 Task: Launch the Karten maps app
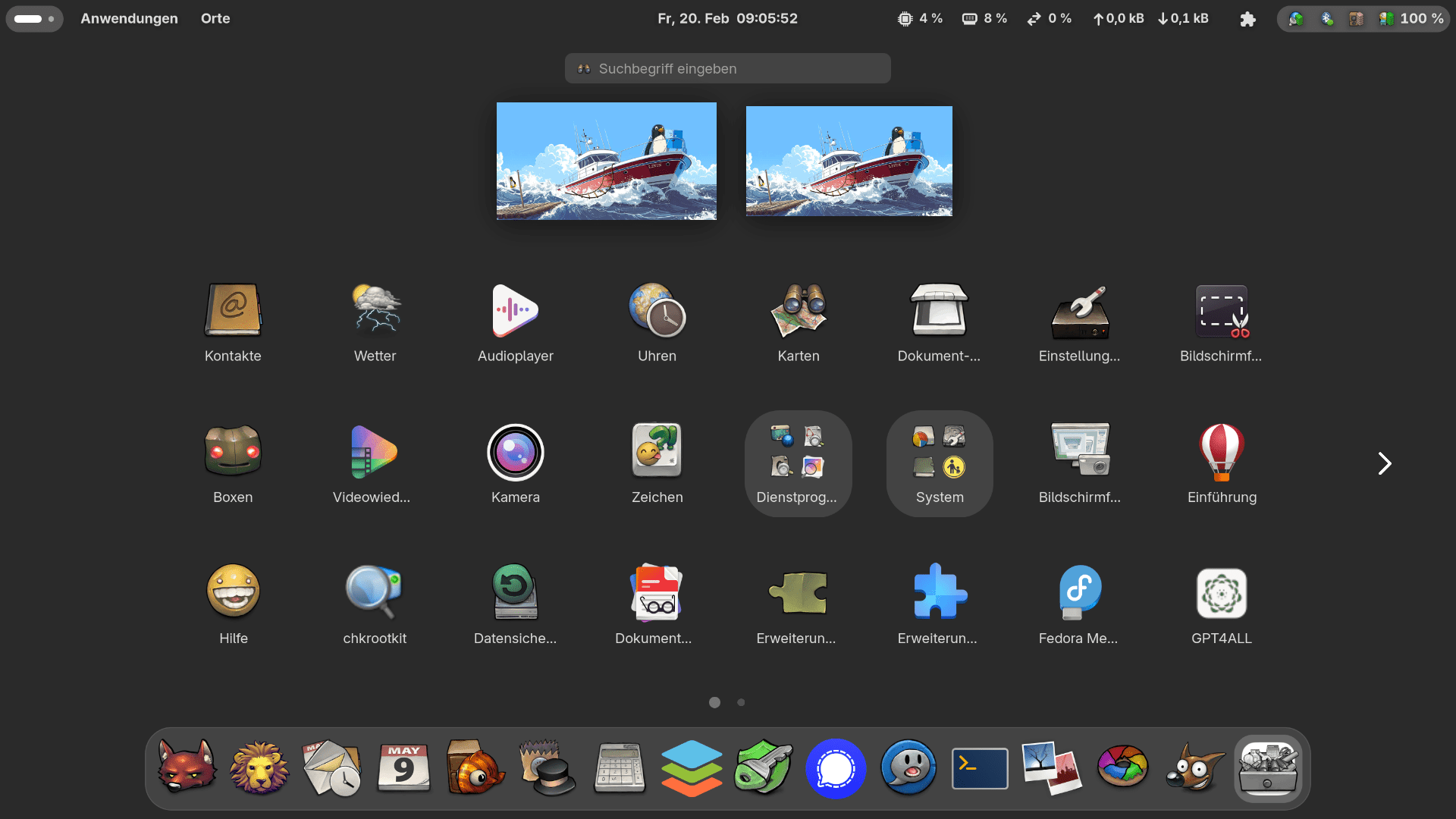click(x=799, y=311)
